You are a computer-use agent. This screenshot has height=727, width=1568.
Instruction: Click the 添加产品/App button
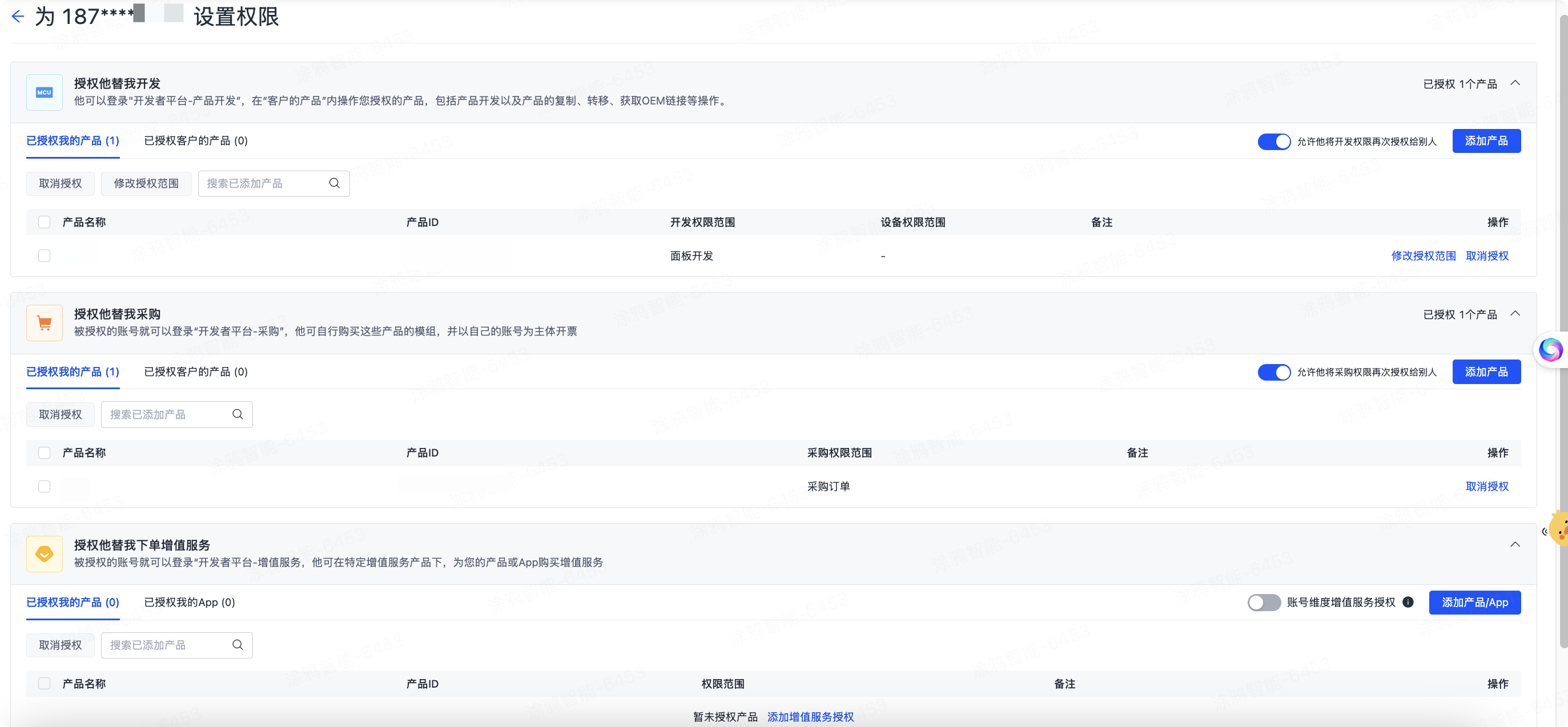point(1474,601)
